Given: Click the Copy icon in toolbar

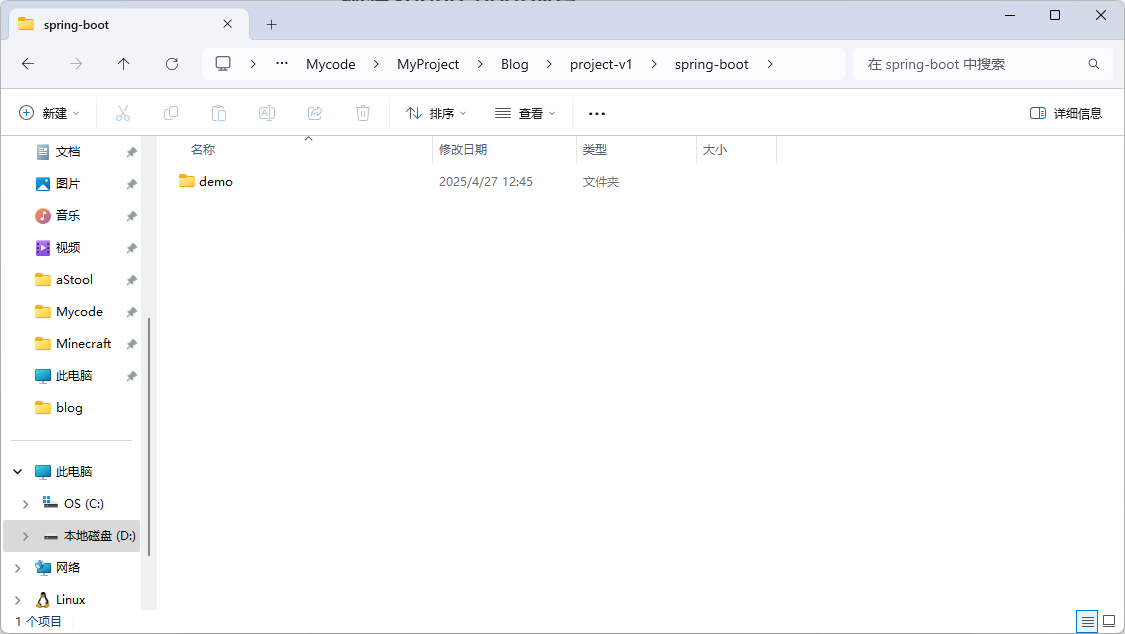Looking at the screenshot, I should click(x=171, y=113).
